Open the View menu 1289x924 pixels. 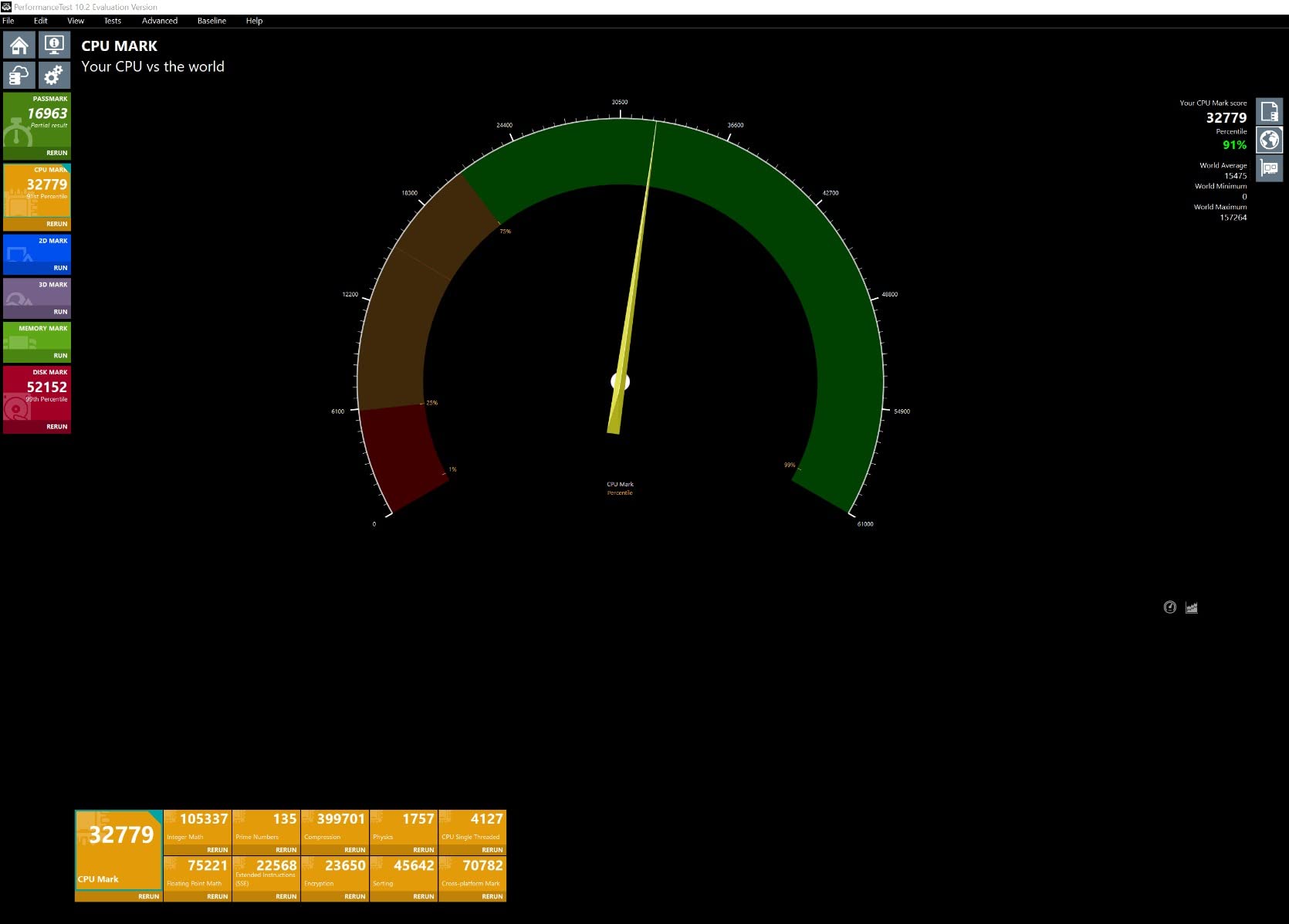tap(76, 21)
